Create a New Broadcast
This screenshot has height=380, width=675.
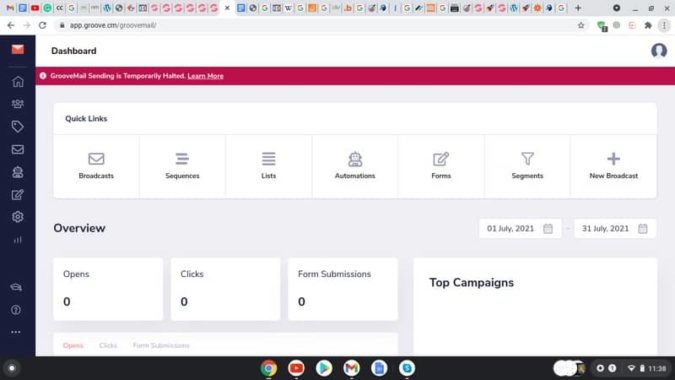tap(613, 166)
